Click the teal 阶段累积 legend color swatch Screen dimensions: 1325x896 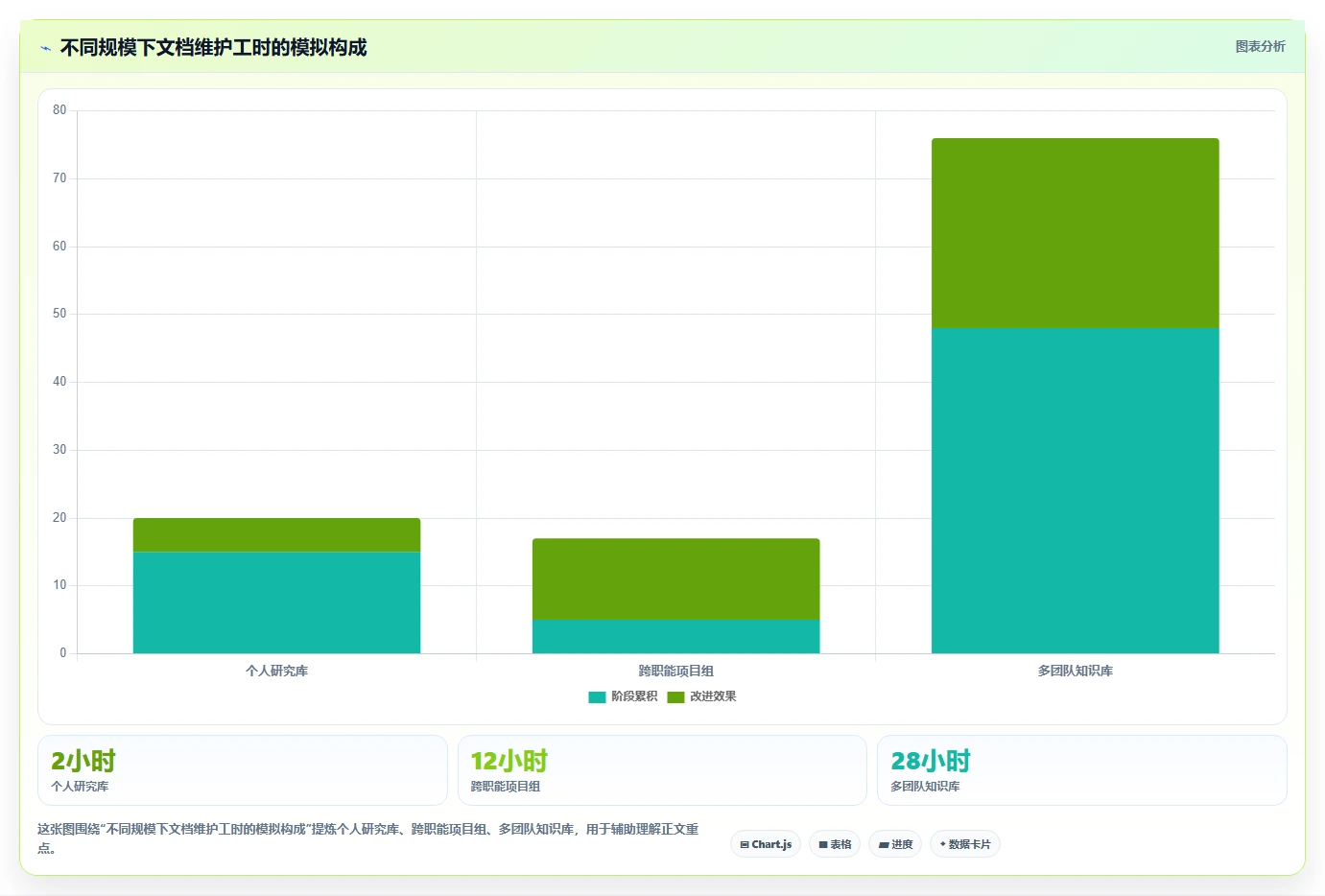point(597,696)
